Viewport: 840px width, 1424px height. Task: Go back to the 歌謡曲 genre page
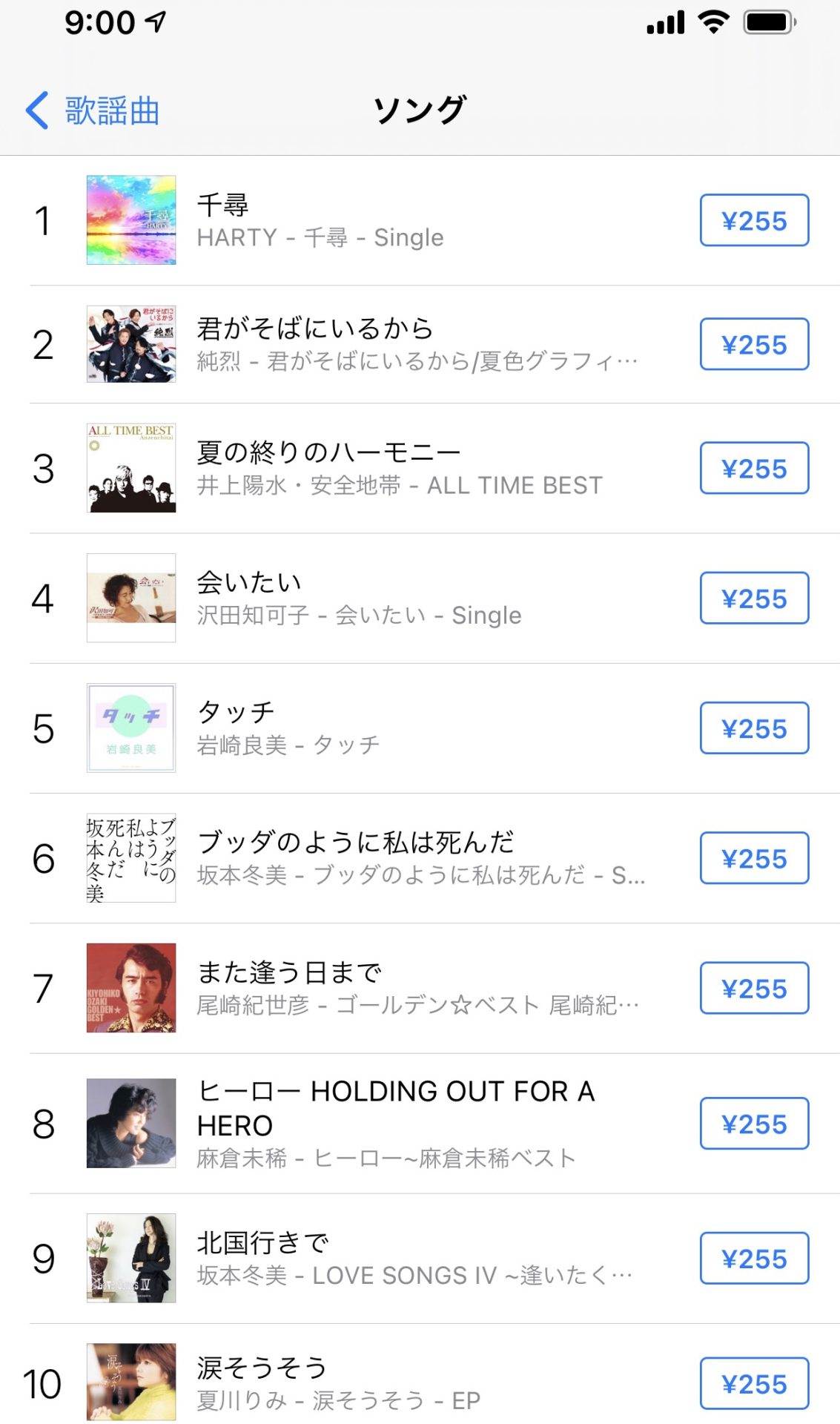pos(93,111)
